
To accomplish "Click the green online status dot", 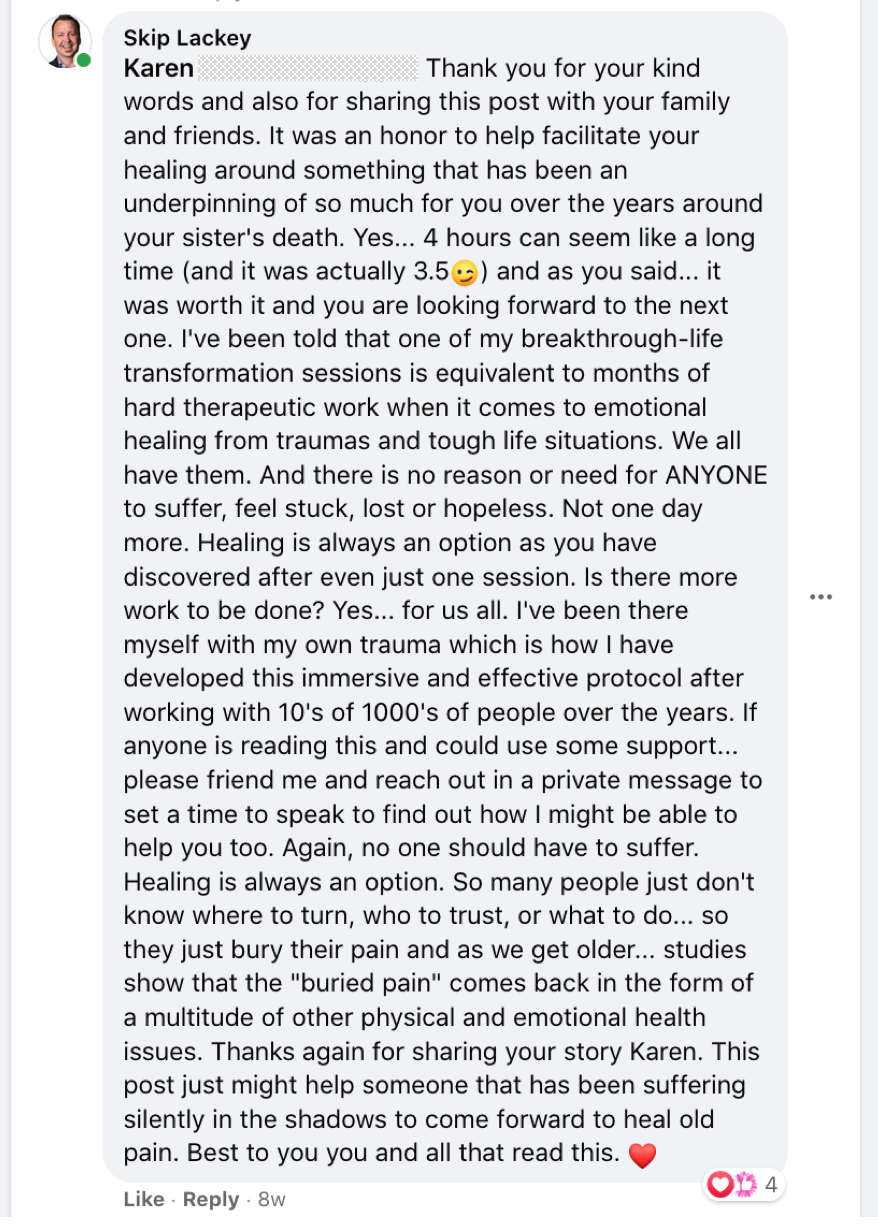I will tap(84, 61).
